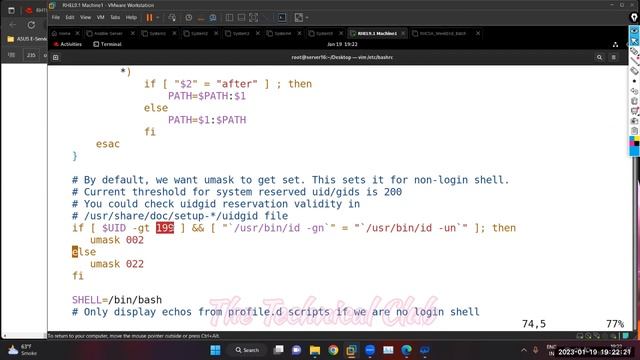Open Microsoft Edge from taskbar
This screenshot has width=640, height=360.
(x=407, y=350)
